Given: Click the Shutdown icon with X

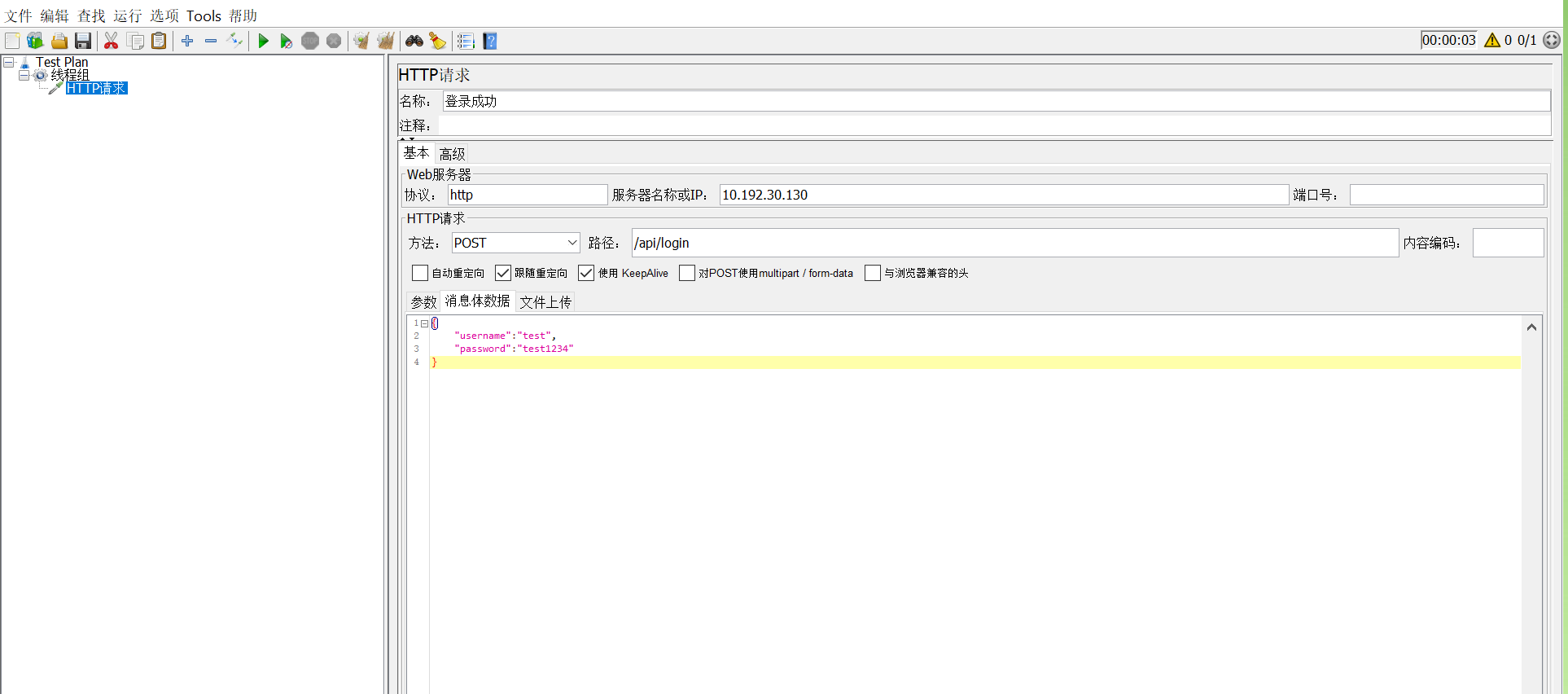Looking at the screenshot, I should coord(334,41).
